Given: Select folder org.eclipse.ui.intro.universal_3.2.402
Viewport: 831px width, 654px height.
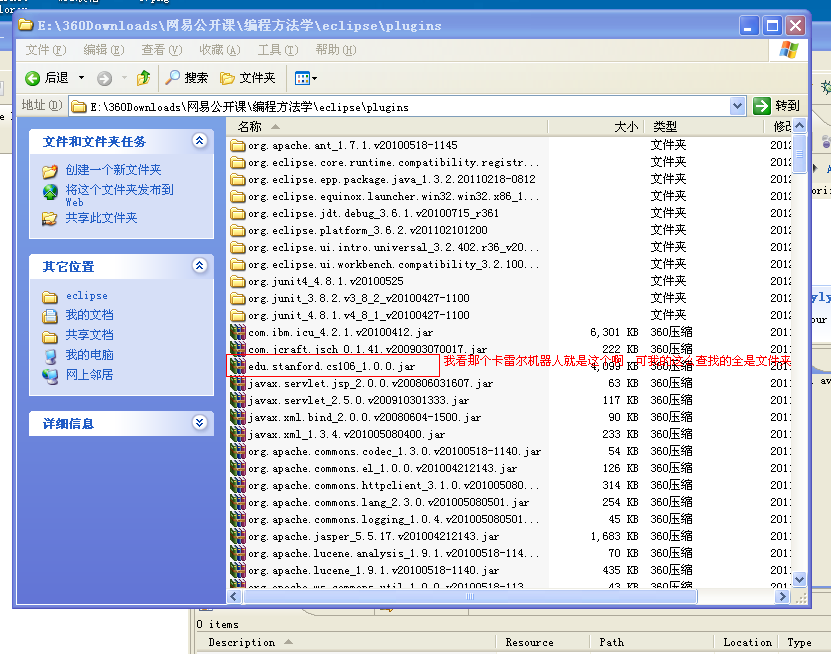Looking at the screenshot, I should (x=394, y=248).
